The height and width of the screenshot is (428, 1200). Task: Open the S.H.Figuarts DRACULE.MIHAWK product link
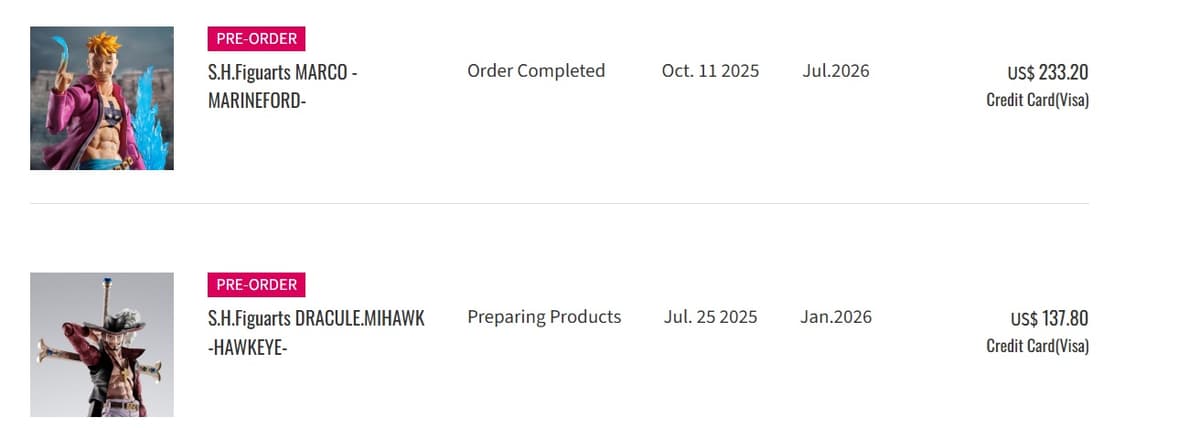[316, 319]
